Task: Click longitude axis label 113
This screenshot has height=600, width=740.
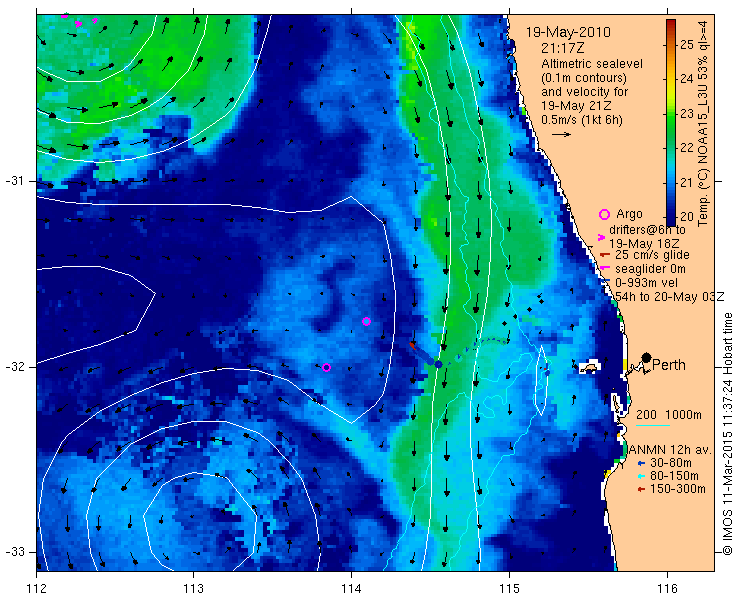Action: pos(193,589)
